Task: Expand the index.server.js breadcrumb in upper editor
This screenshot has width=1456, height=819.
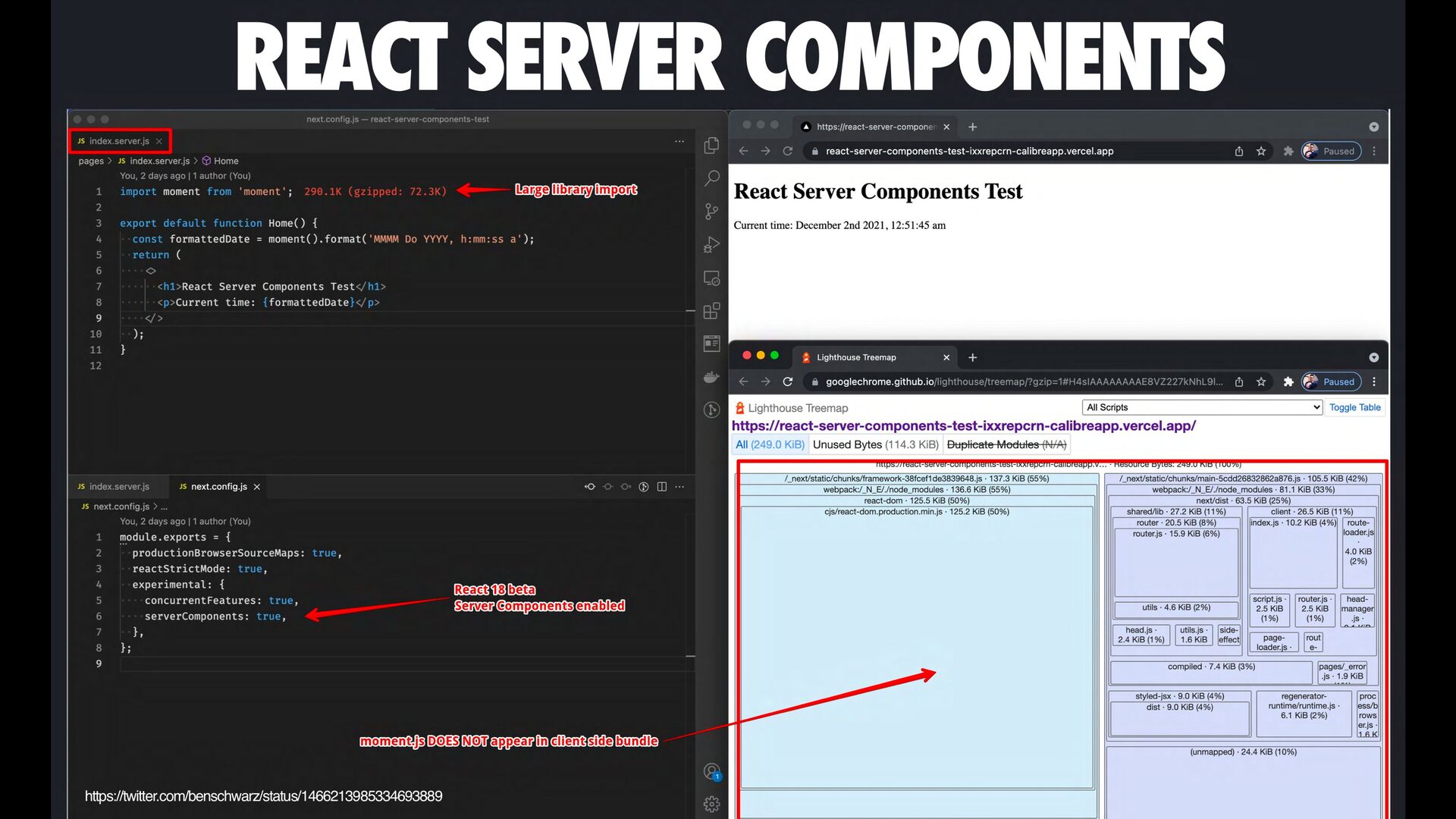Action: [x=154, y=161]
